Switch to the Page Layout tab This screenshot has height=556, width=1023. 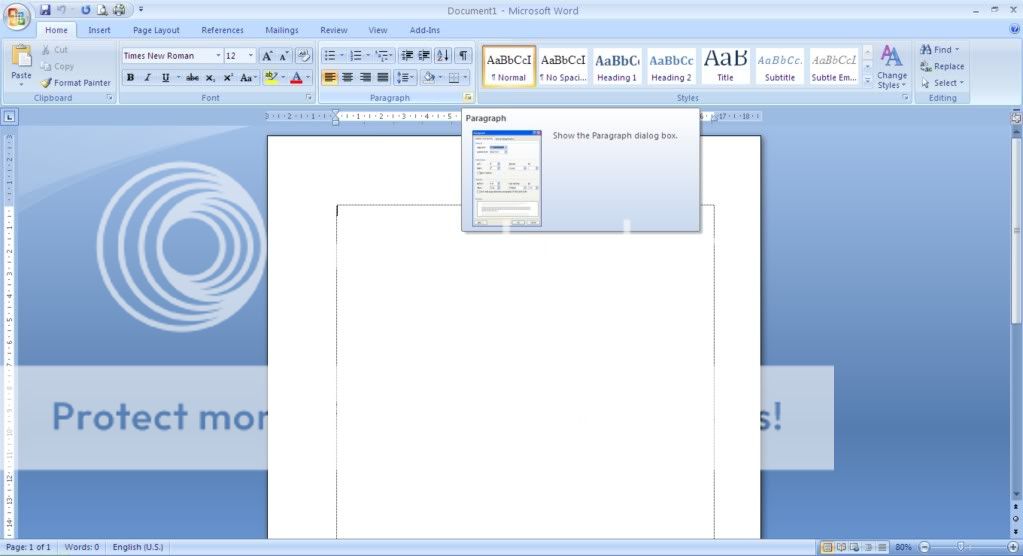[x=156, y=30]
